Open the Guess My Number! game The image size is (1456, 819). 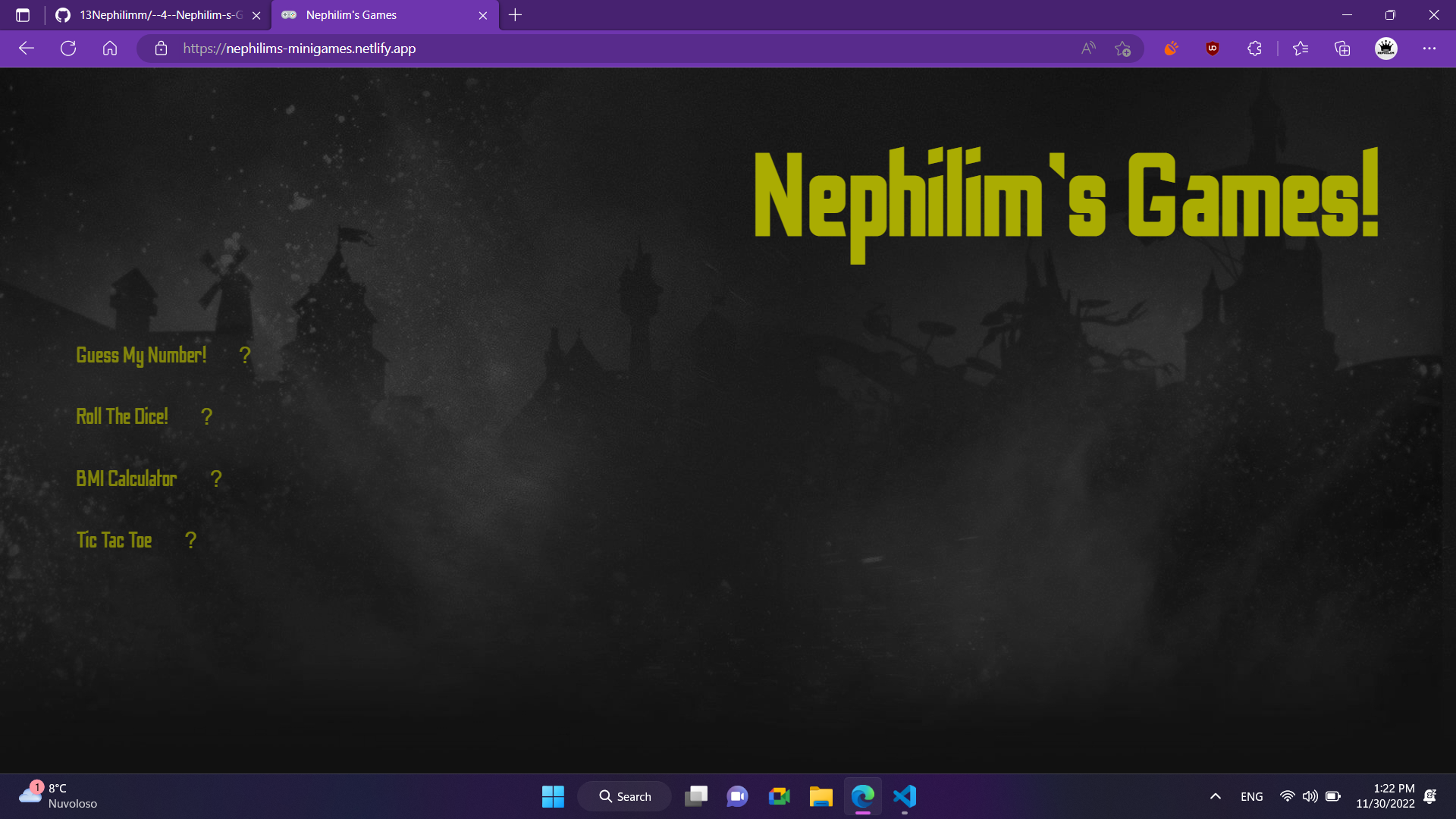pyautogui.click(x=141, y=354)
